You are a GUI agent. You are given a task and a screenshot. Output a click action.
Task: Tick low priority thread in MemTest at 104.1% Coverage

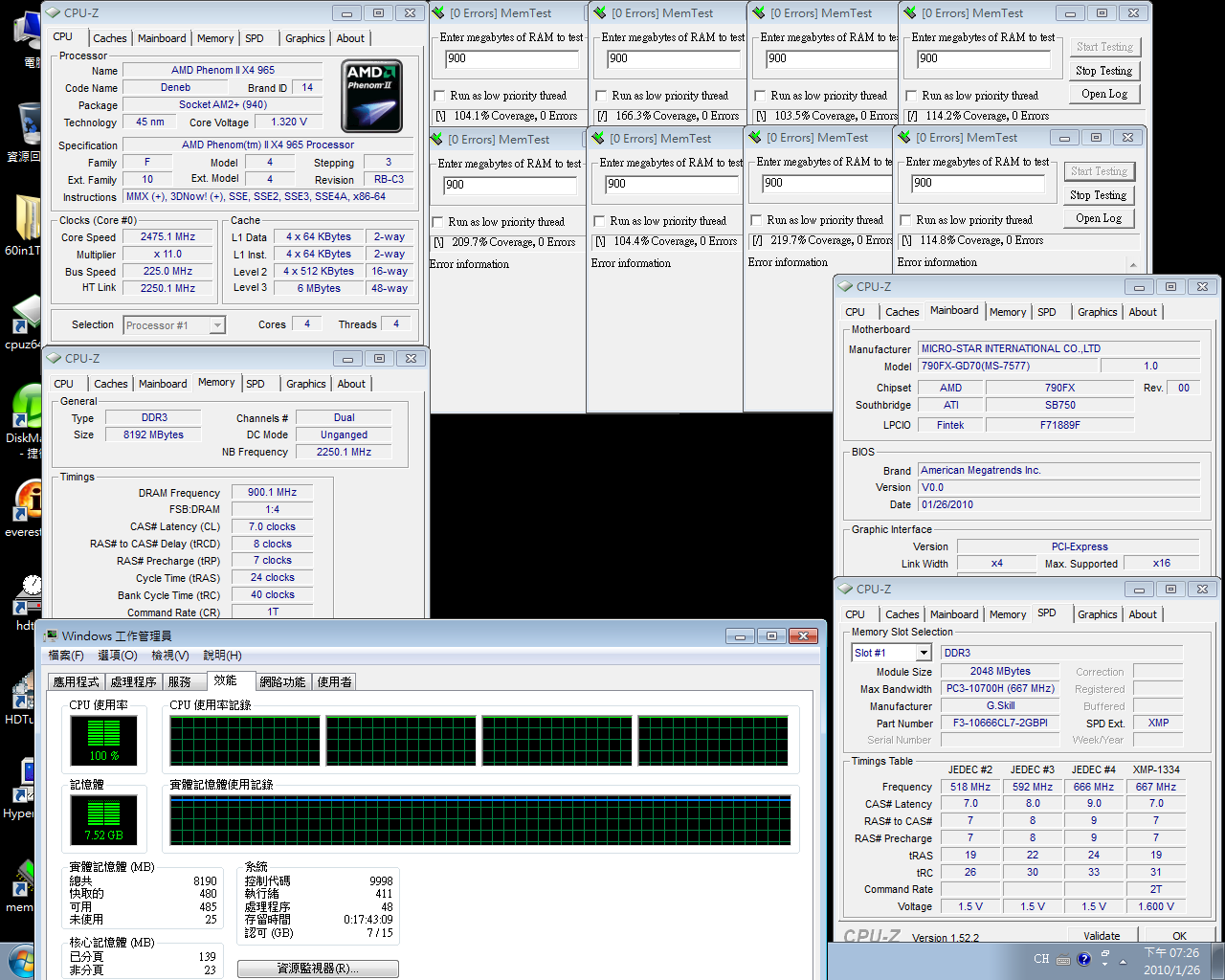439,96
